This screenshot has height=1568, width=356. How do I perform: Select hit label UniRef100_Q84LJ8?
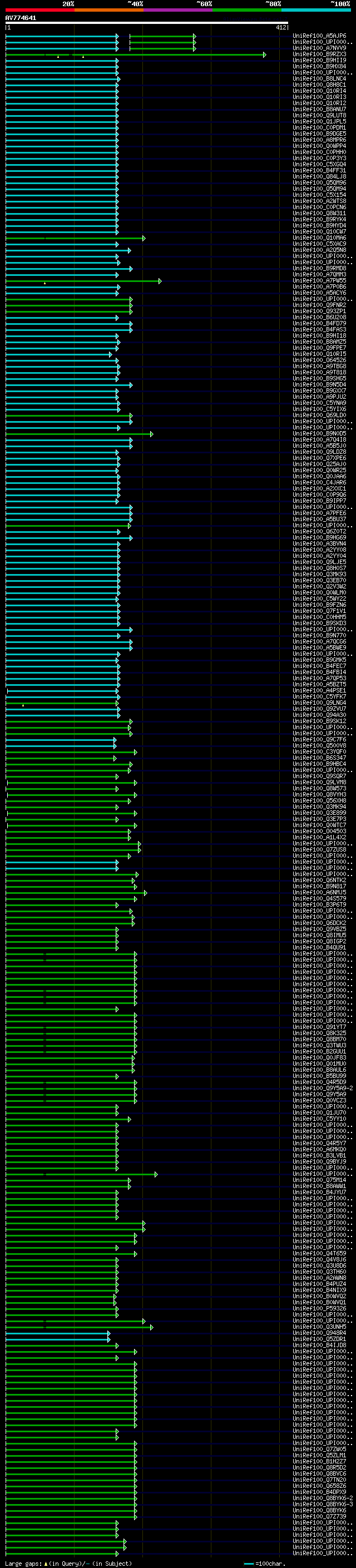coord(319,176)
